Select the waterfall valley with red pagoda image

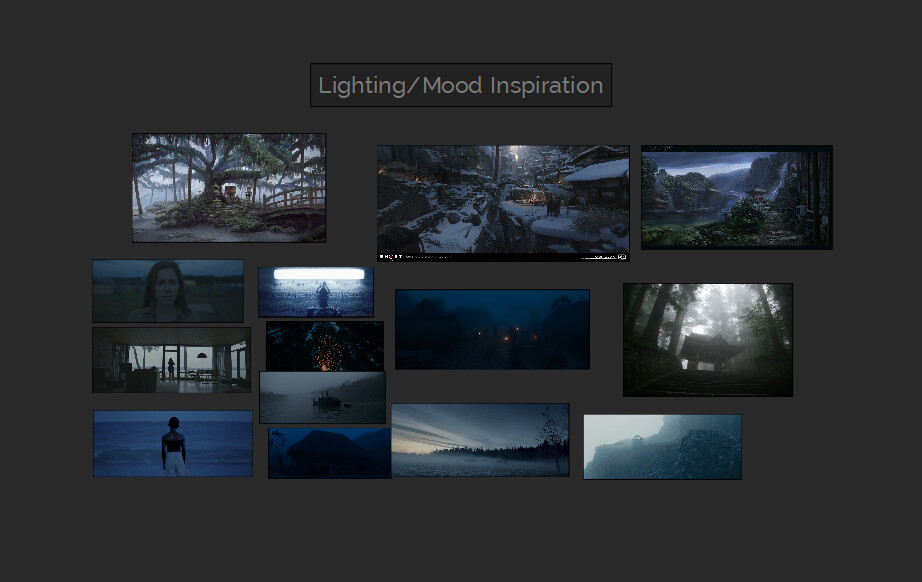pyautogui.click(x=737, y=197)
